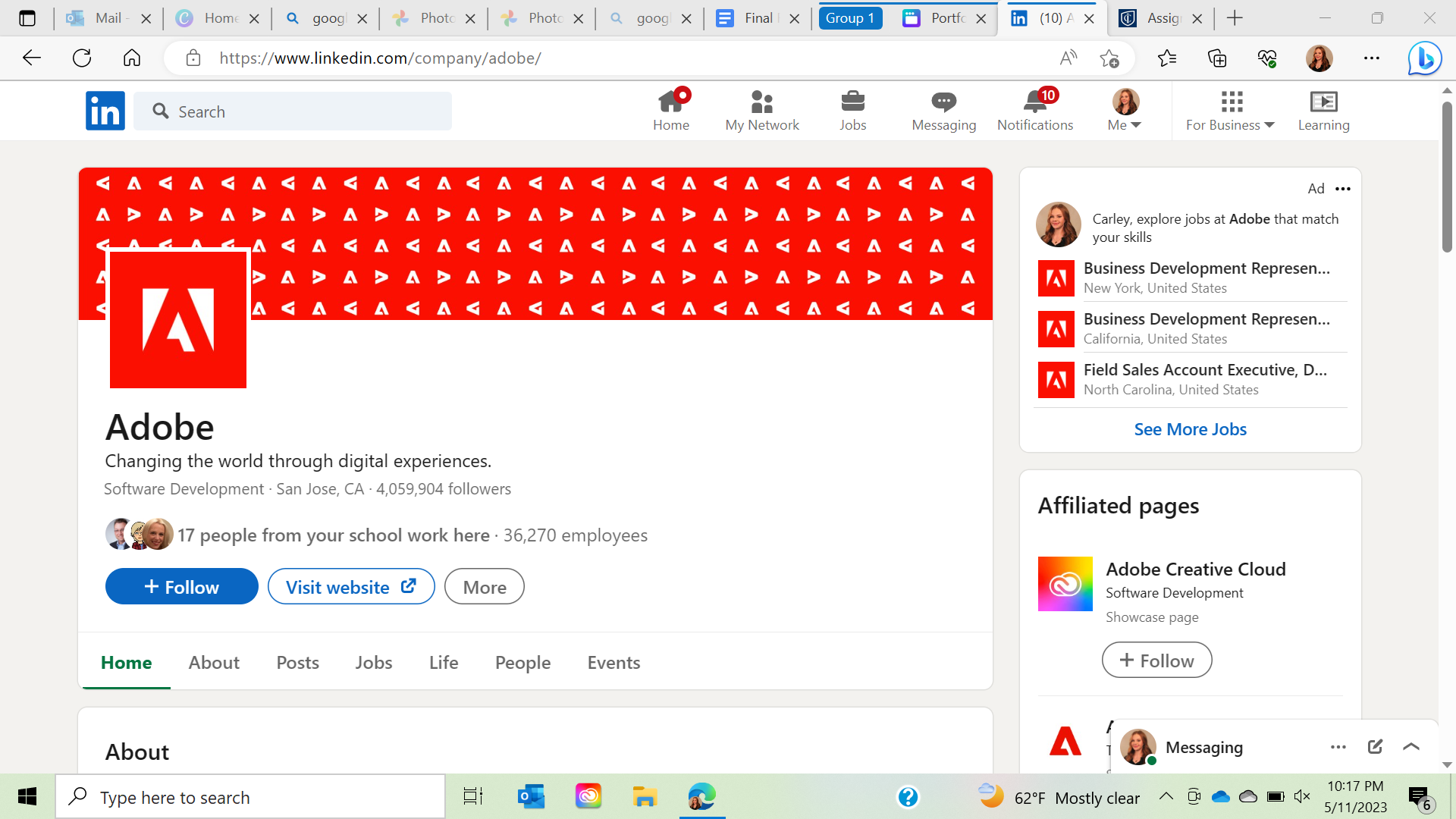Viewport: 1456px width, 819px height.
Task: Open Adobe Creative Cloud affiliated page
Action: click(x=1196, y=569)
